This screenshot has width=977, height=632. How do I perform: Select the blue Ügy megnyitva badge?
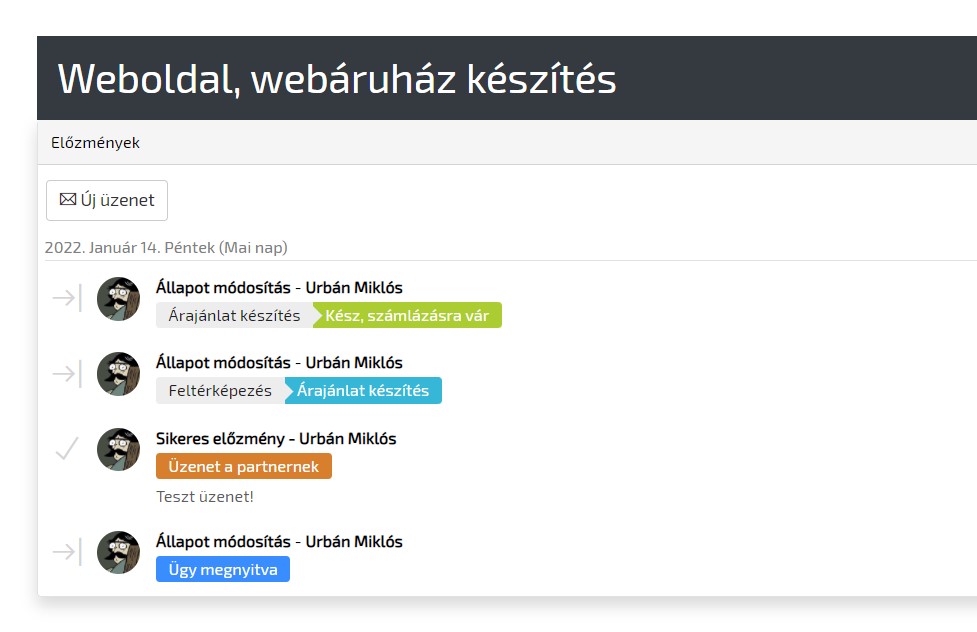coord(223,570)
